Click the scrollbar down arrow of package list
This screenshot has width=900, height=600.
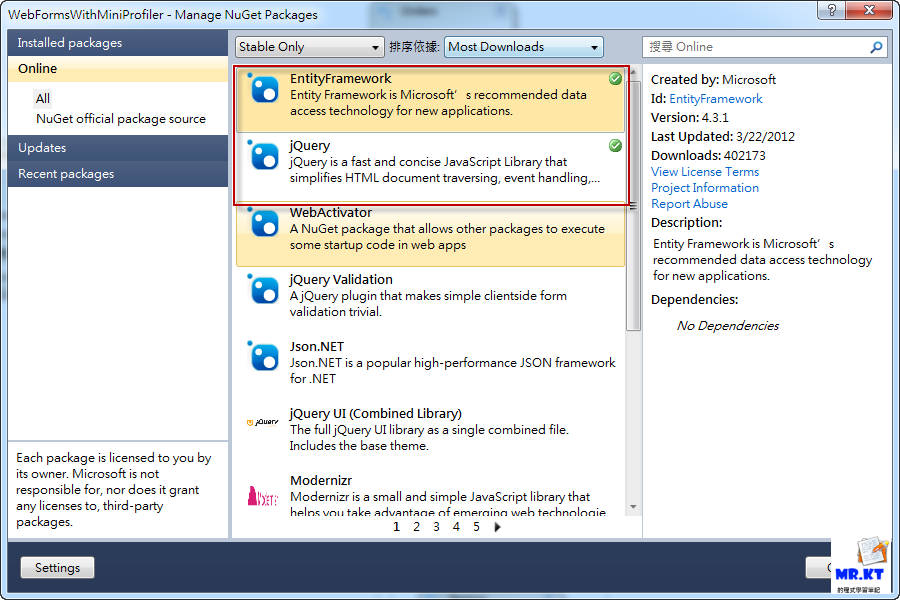pos(633,507)
